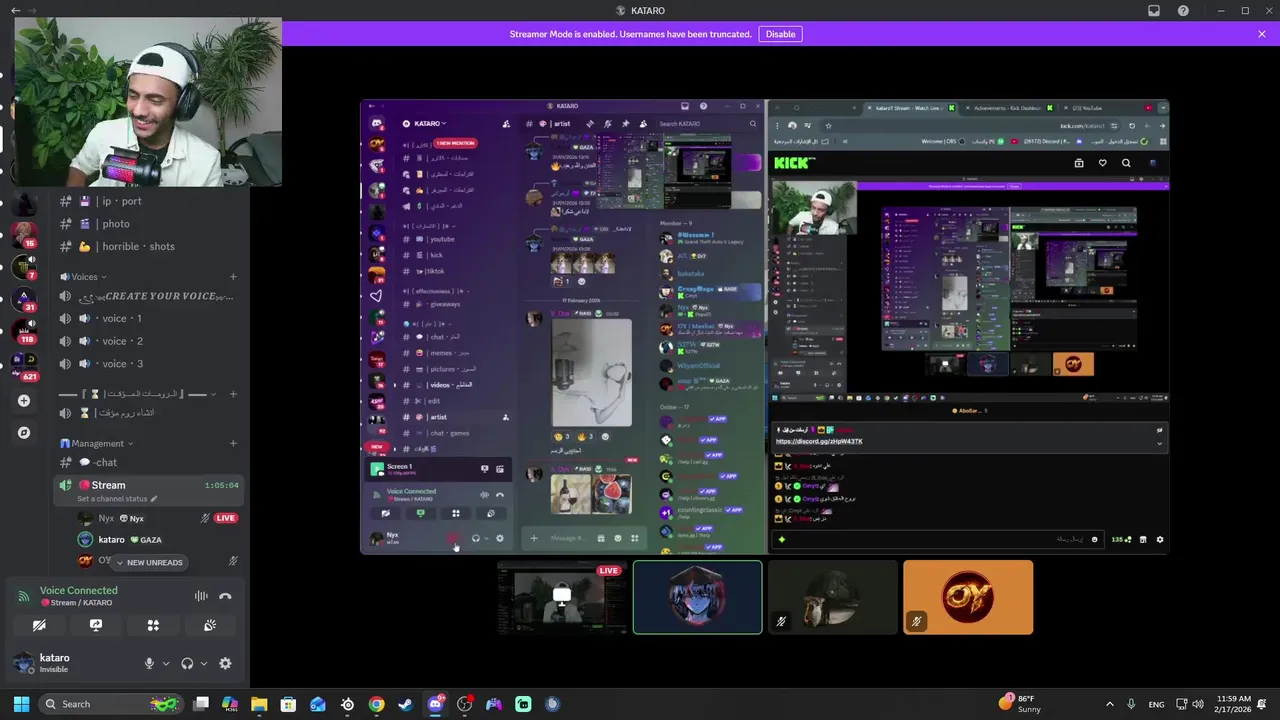The height and width of the screenshot is (720, 1280).
Task: Click Set a channel status
Action: (117, 499)
